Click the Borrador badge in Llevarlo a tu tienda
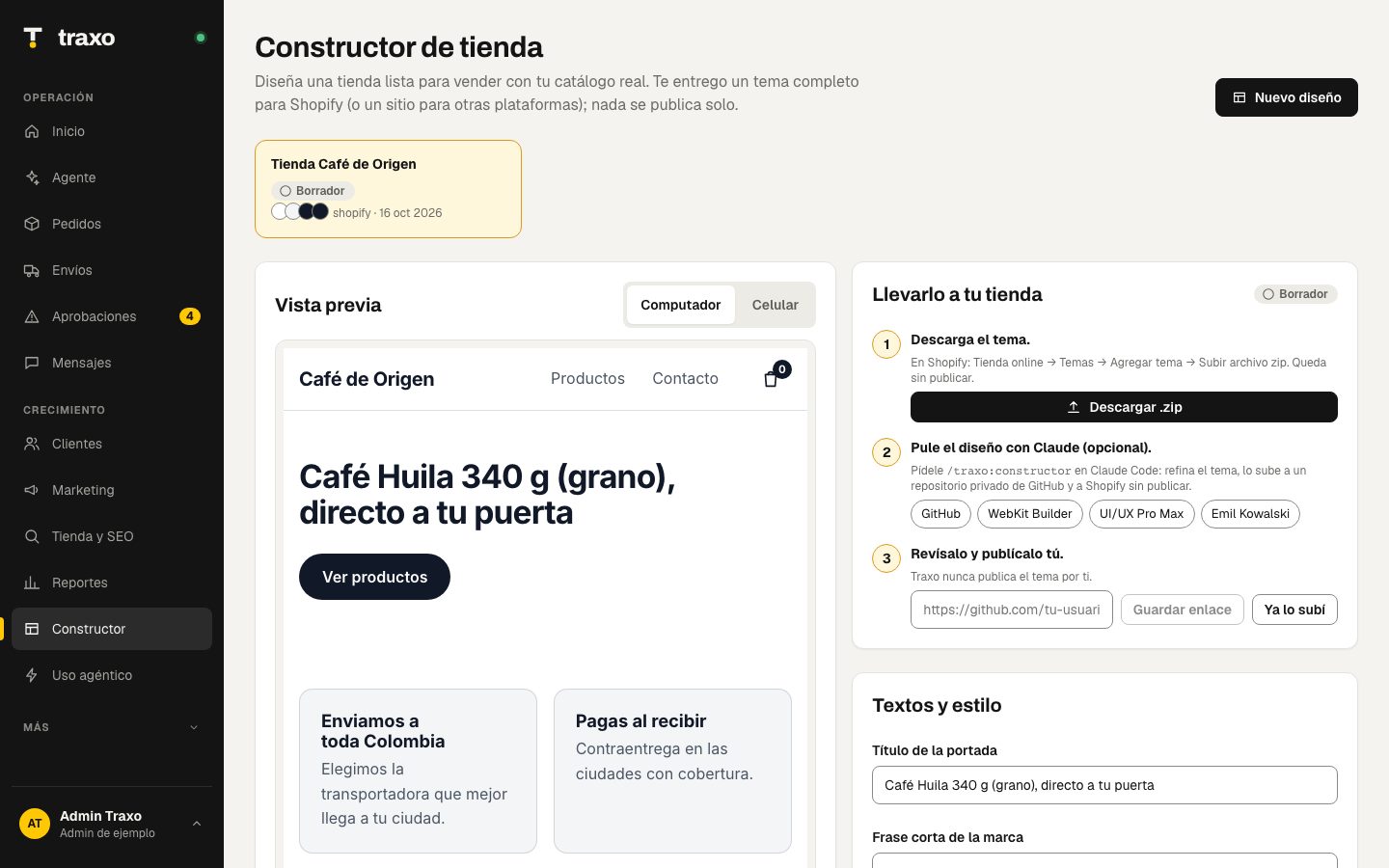Screen dimensions: 1389x868 coord(1295,294)
